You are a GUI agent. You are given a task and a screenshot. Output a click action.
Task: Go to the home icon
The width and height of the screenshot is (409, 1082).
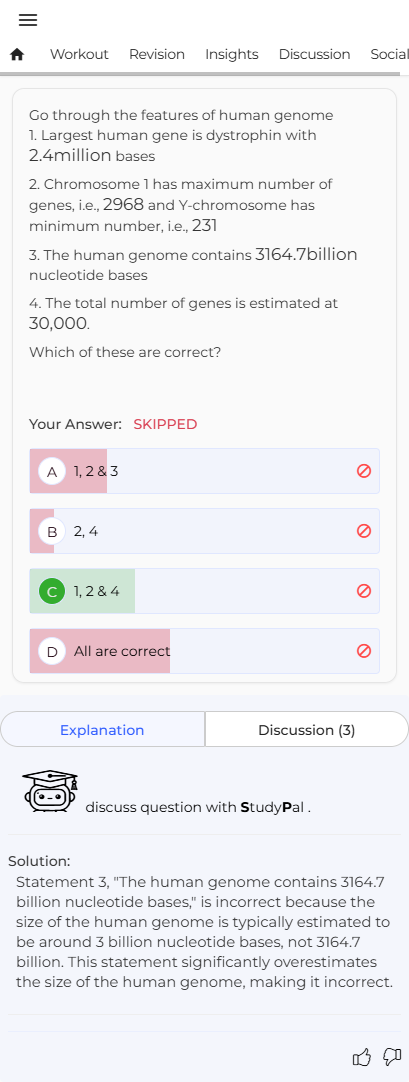click(18, 55)
